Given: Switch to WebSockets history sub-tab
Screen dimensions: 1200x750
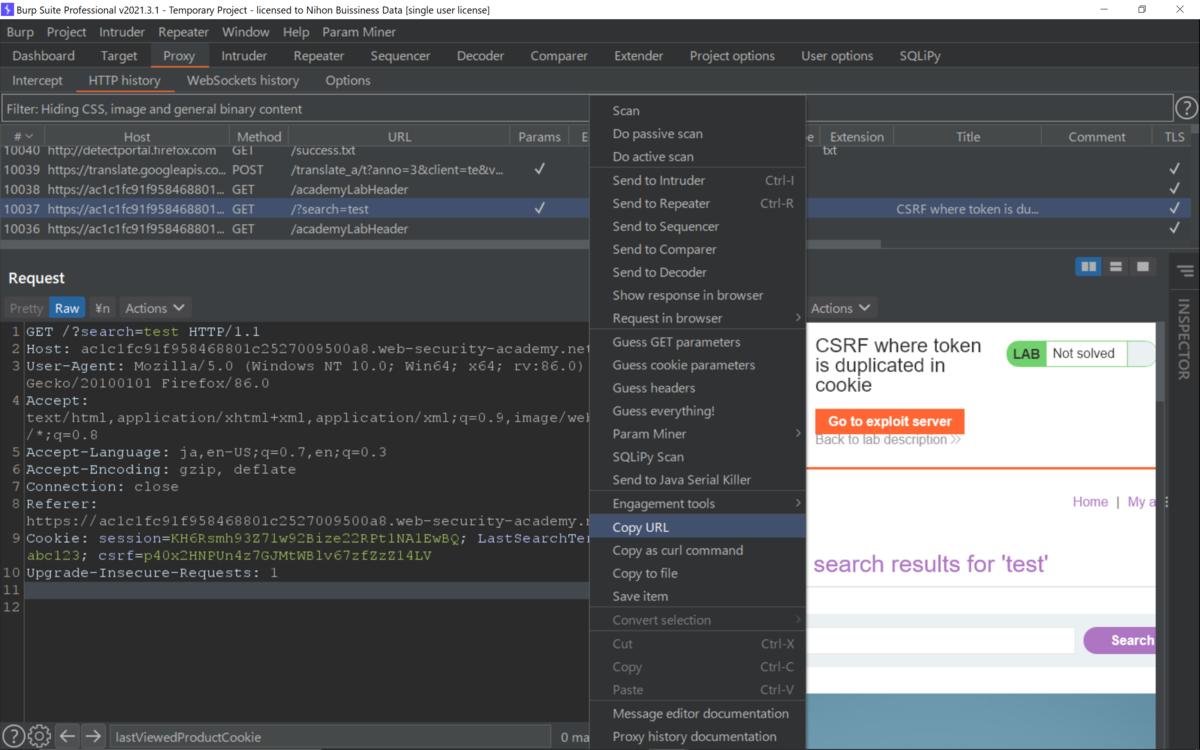Looking at the screenshot, I should point(243,80).
